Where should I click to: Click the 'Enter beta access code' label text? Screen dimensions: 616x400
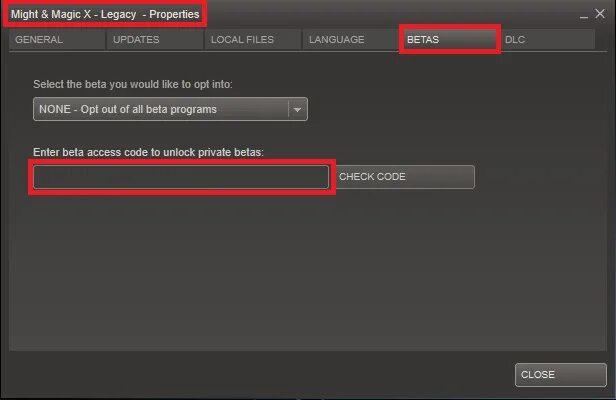(148, 152)
